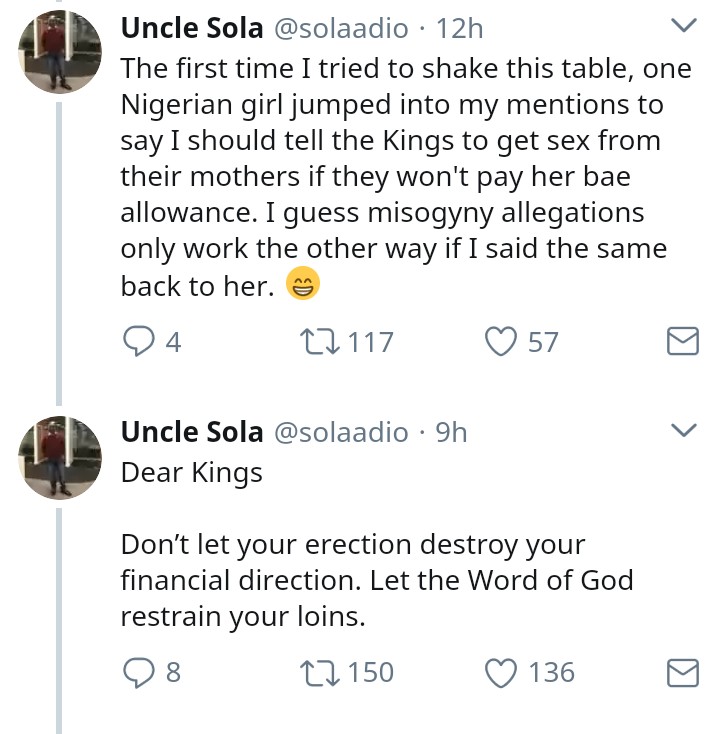Share the 12h tweet via Direct Message envelope
Image resolution: width=720 pixels, height=734 pixels.
(681, 343)
